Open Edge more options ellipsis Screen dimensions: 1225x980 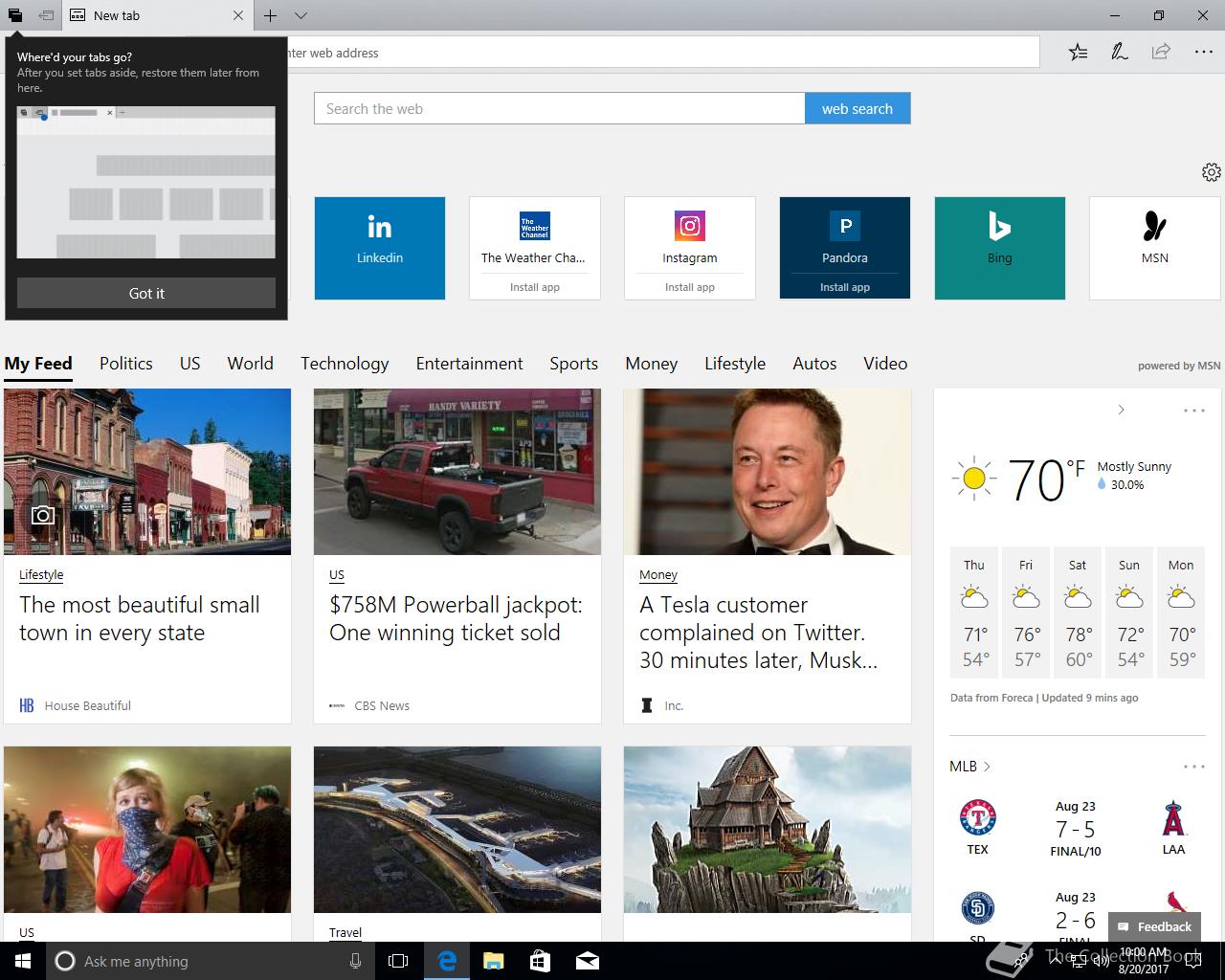[x=1203, y=53]
